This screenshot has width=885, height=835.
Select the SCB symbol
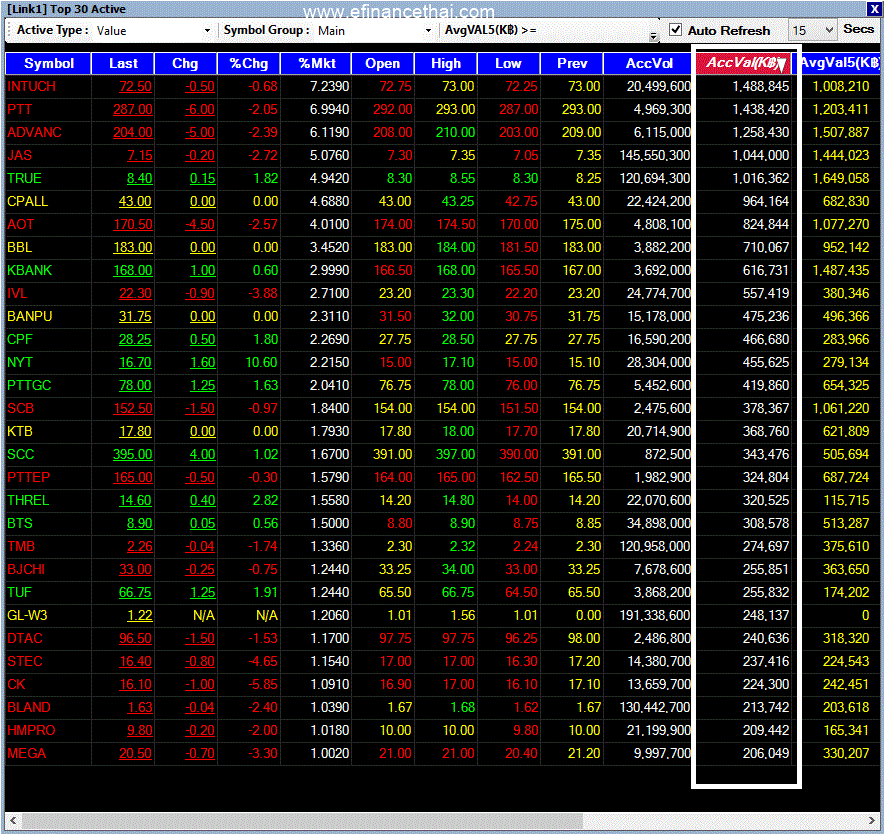pos(21,408)
